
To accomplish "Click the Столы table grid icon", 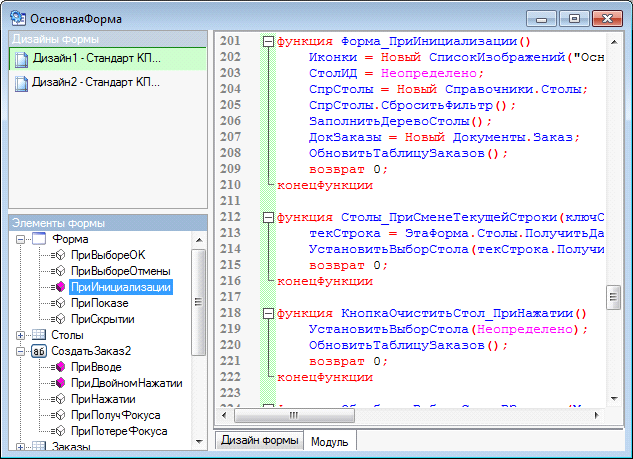I will 39,335.
